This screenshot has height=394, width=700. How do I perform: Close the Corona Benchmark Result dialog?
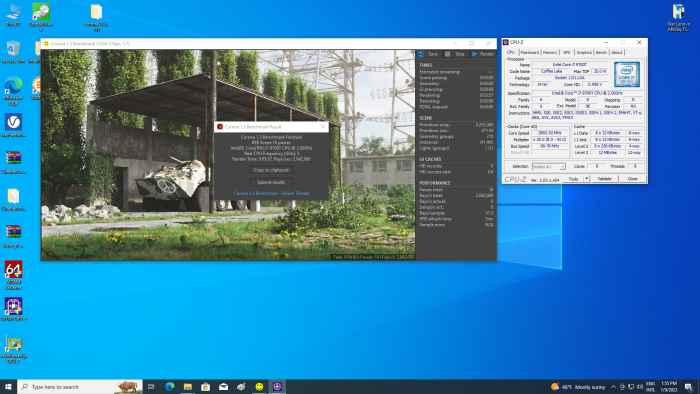323,127
